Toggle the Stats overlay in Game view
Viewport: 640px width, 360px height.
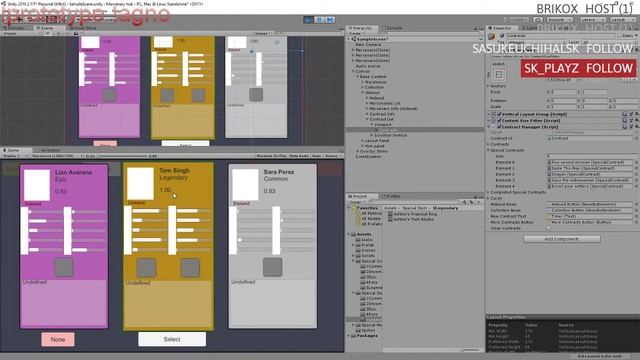316,156
